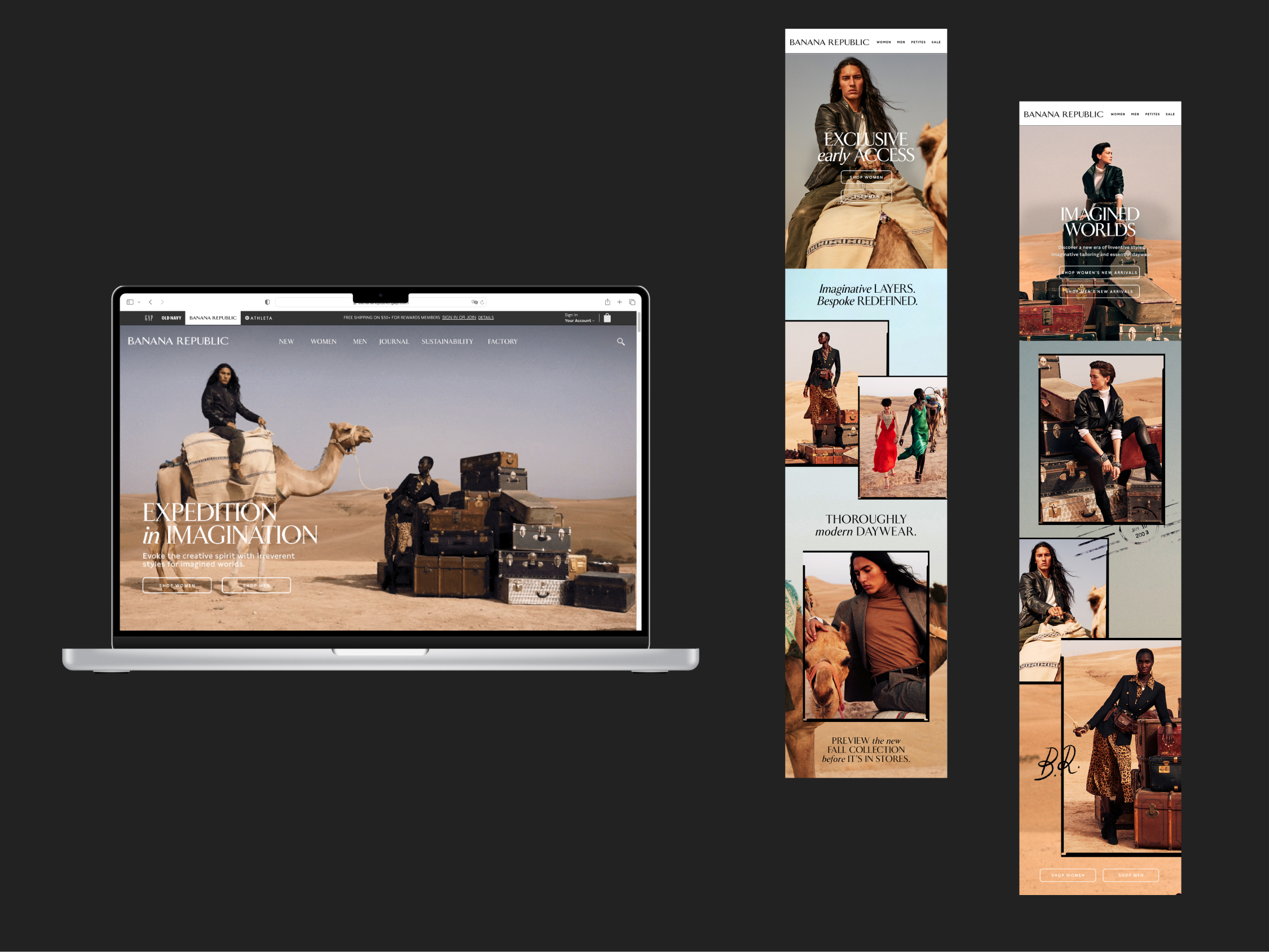The image size is (1269, 952).
Task: Click the browser address bar
Action: (x=315, y=302)
